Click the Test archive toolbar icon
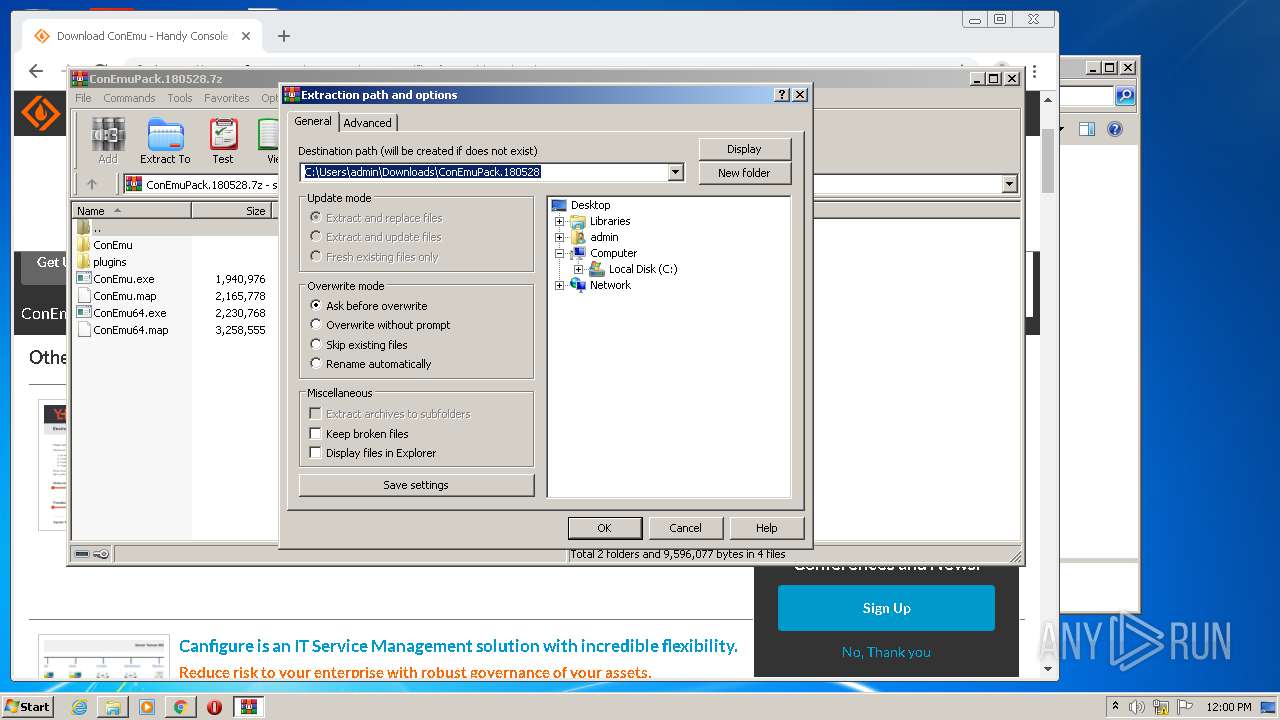The width and height of the screenshot is (1280, 720). 223,141
